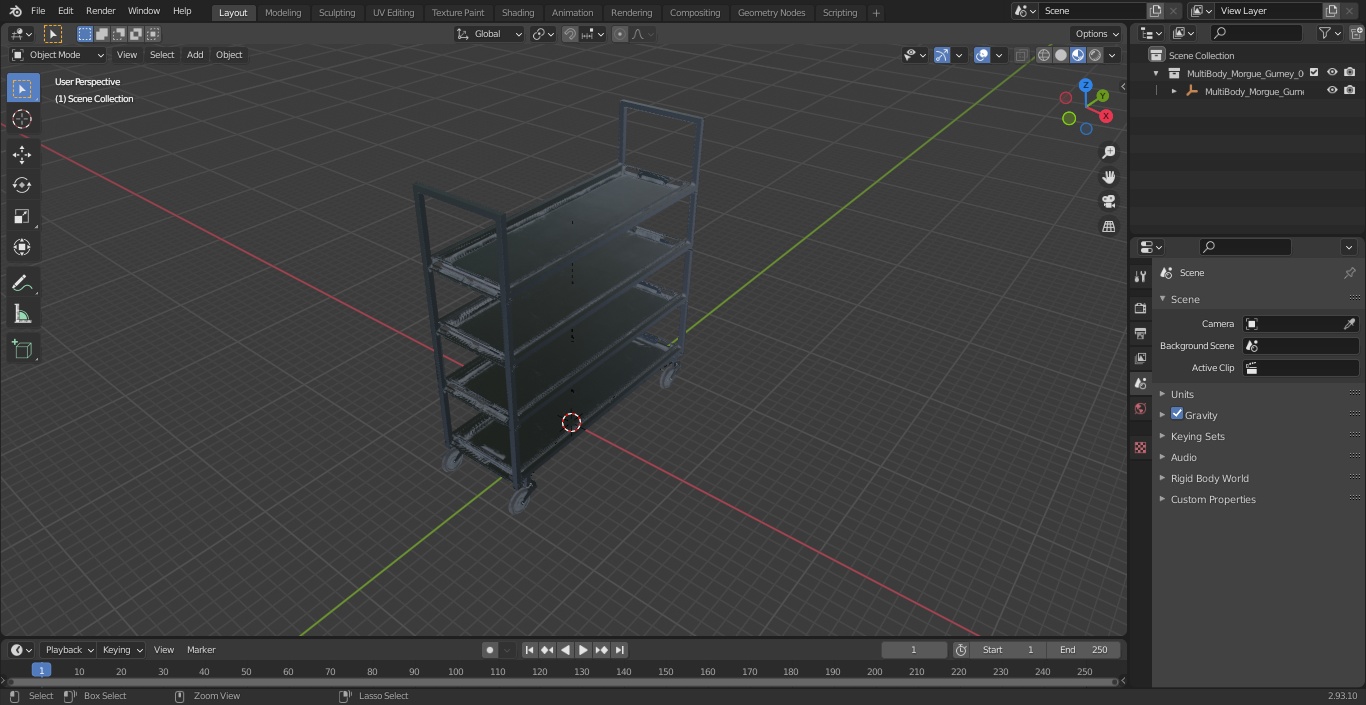Hide the MultiBody_Morgue_Gurne armature object eye icon
Viewport: 1366px width, 705px height.
[x=1332, y=90]
